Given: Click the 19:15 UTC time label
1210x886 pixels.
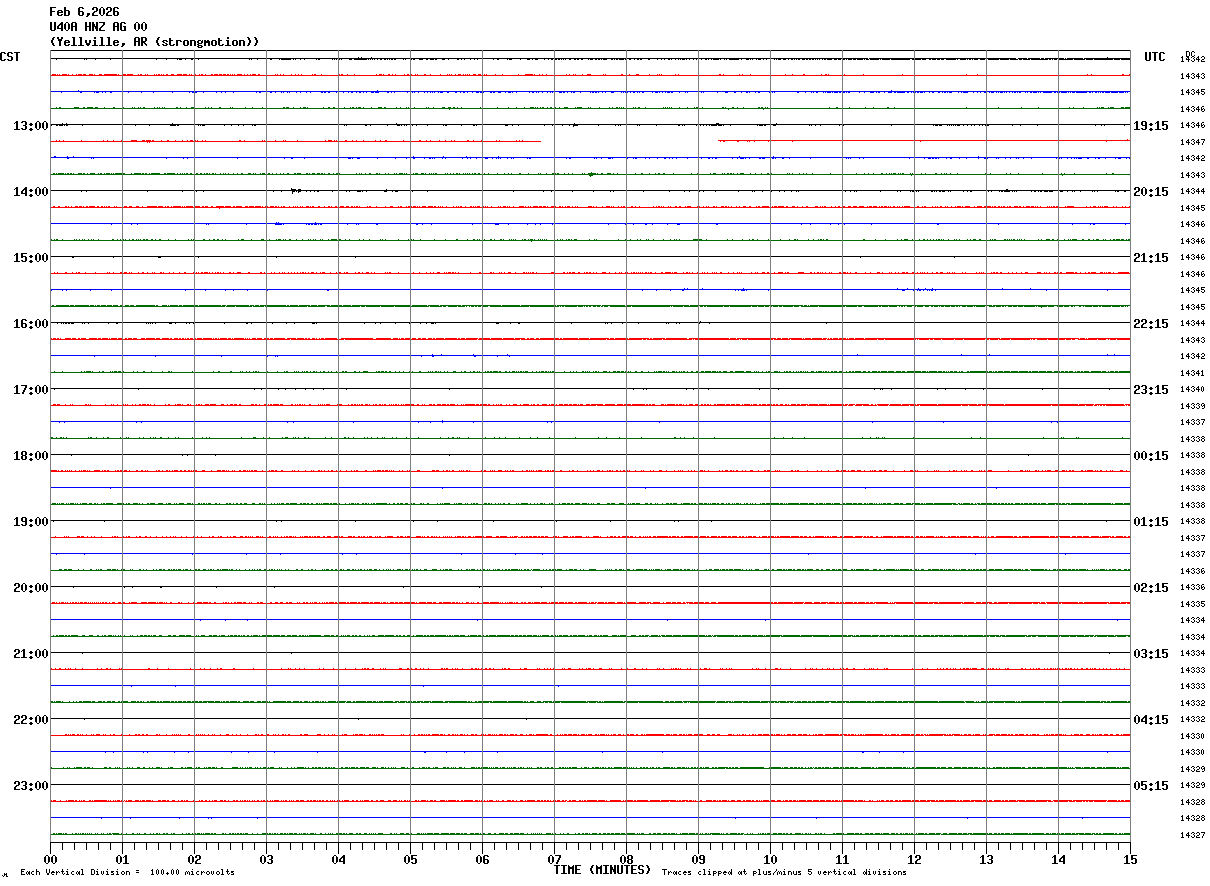Looking at the screenshot, I should tap(1150, 126).
